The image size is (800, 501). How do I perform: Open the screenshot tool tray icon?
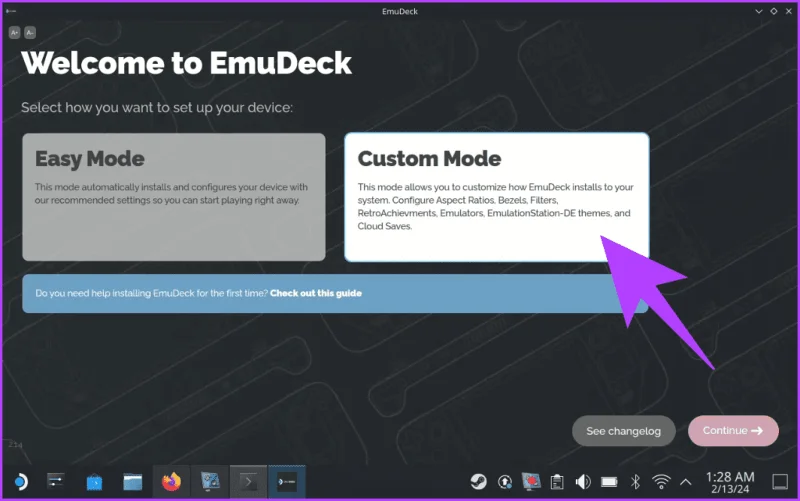pyautogui.click(x=531, y=482)
